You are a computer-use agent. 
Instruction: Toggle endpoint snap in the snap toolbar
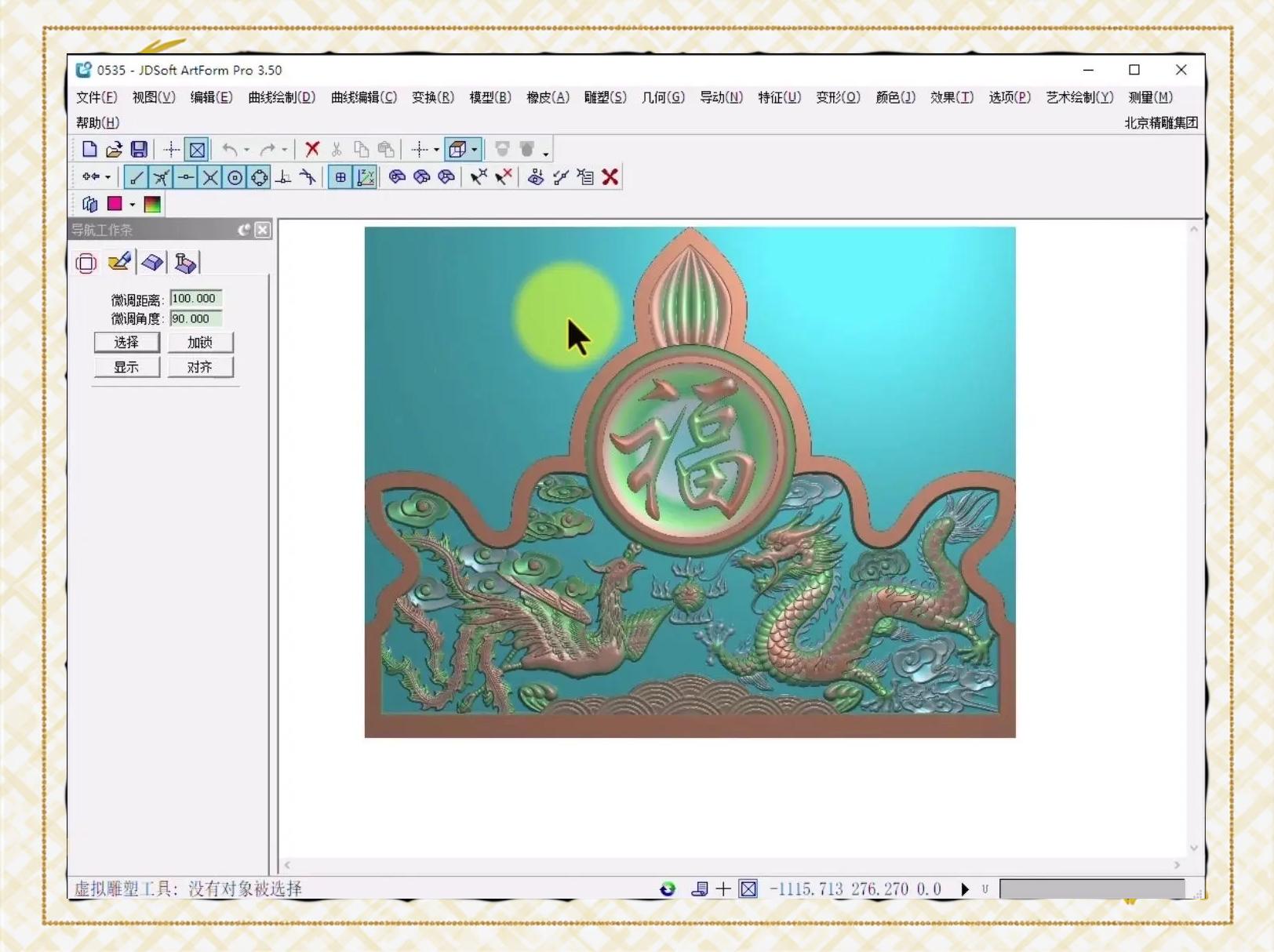click(x=136, y=177)
